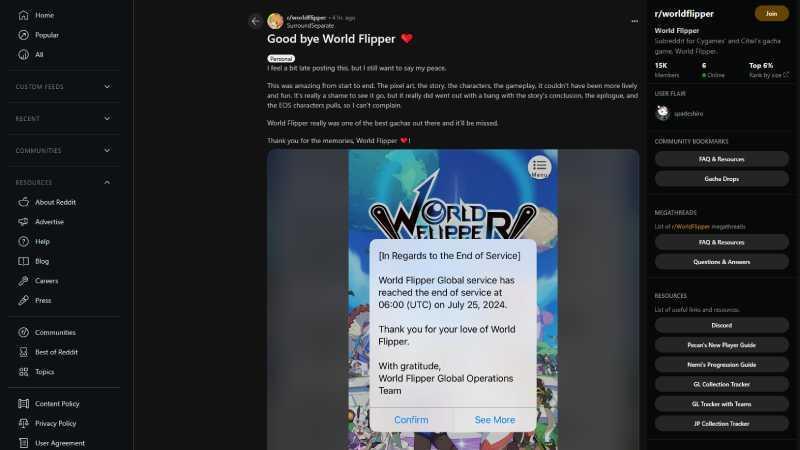Click Confirm in the end-of-service image
This screenshot has height=450, width=800.
click(411, 420)
